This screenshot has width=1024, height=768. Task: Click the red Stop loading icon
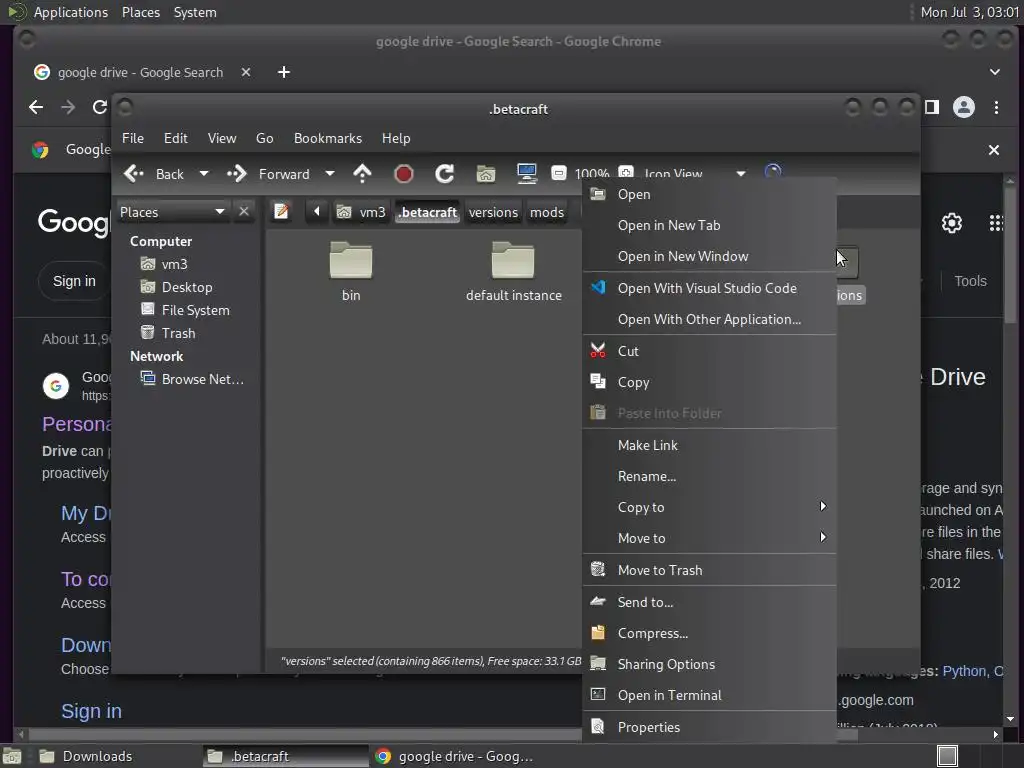[x=404, y=174]
